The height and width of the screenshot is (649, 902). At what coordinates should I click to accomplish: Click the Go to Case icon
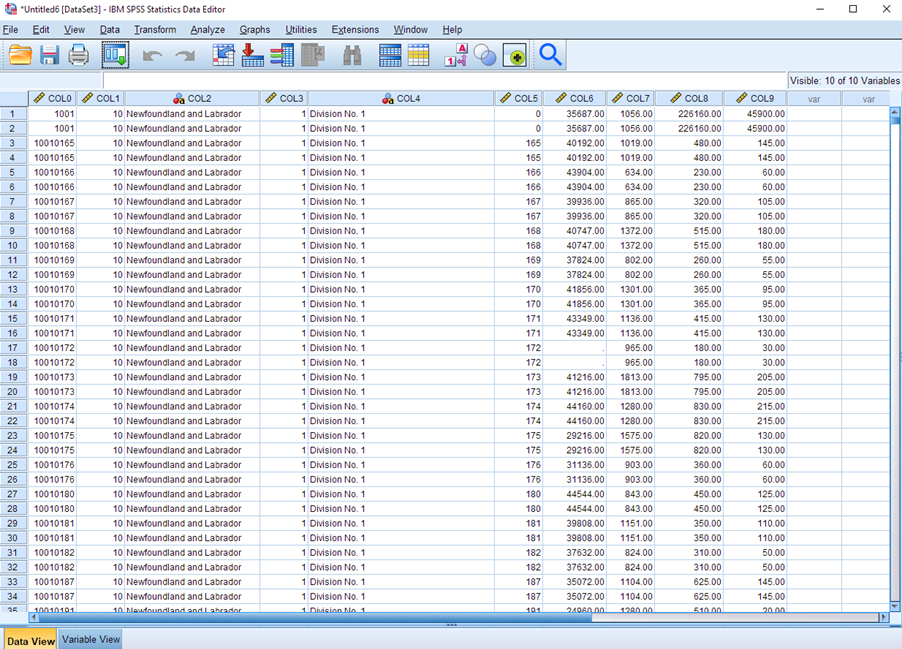(224, 55)
